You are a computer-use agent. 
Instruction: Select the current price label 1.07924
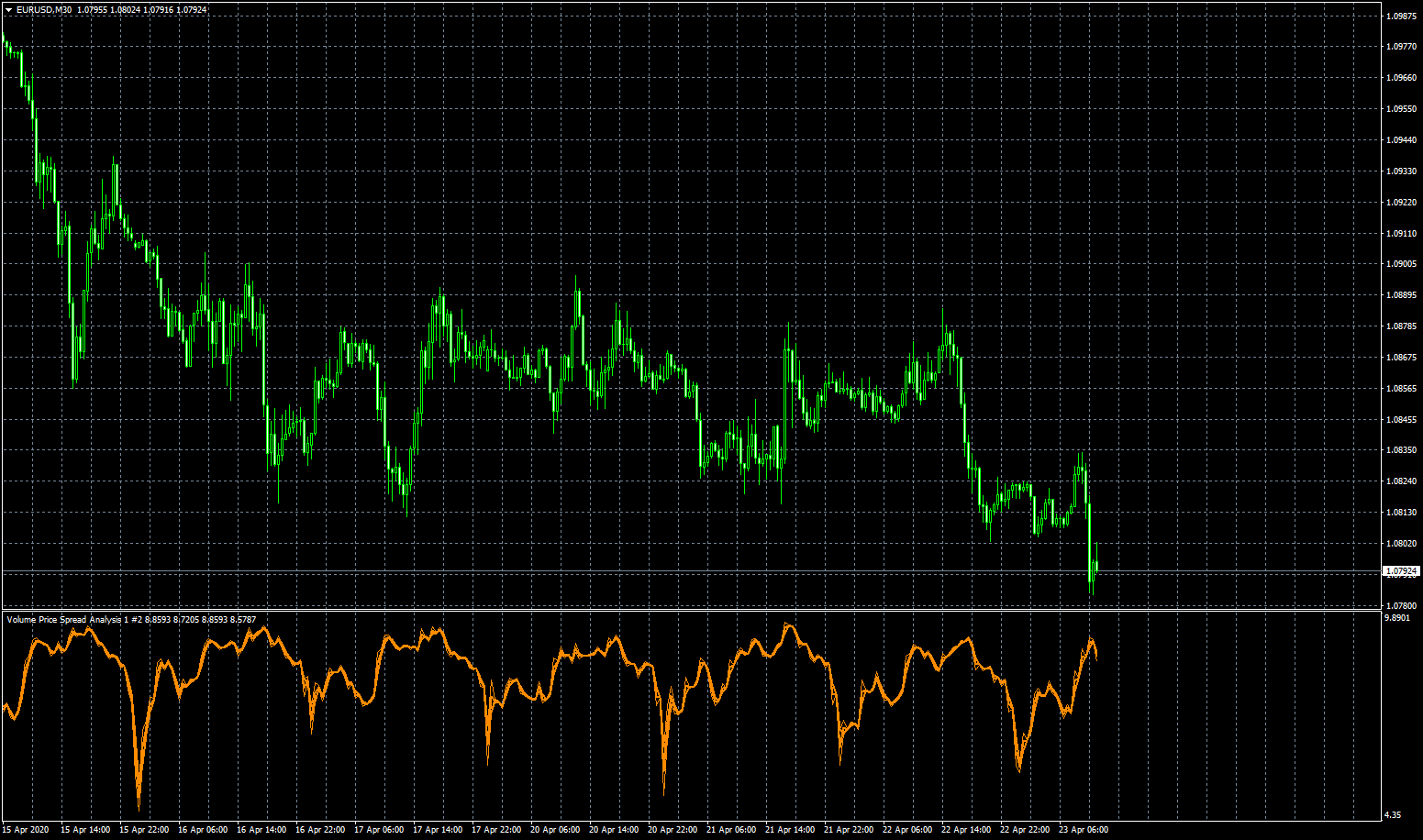tap(1402, 571)
